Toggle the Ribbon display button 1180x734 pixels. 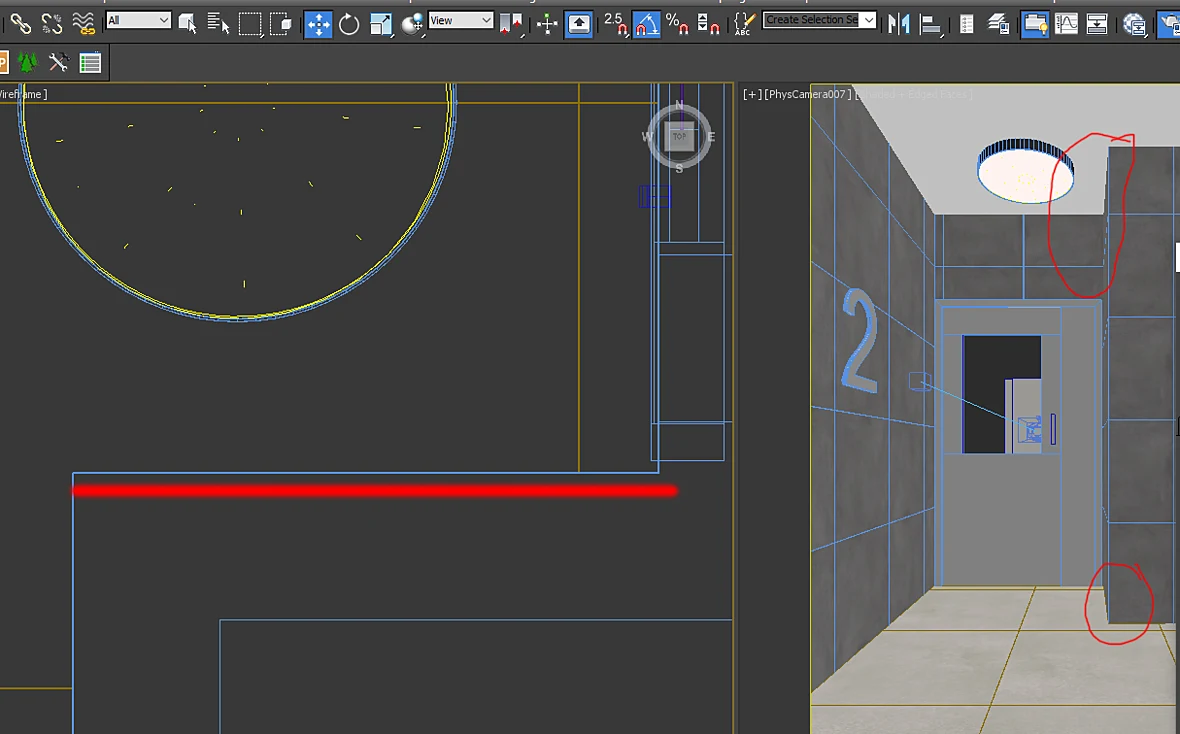[x=1035, y=24]
